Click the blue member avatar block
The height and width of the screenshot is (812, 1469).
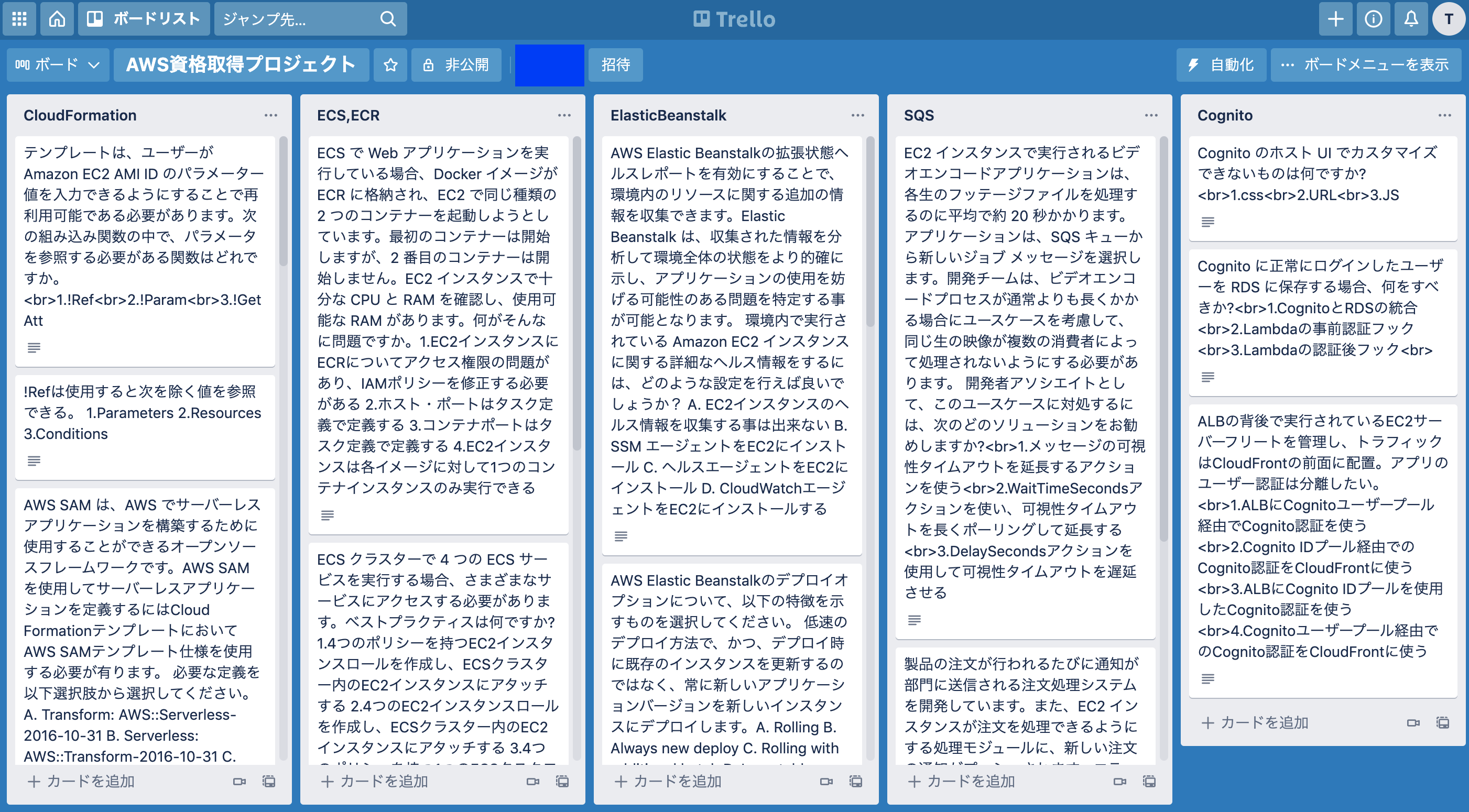[x=550, y=65]
